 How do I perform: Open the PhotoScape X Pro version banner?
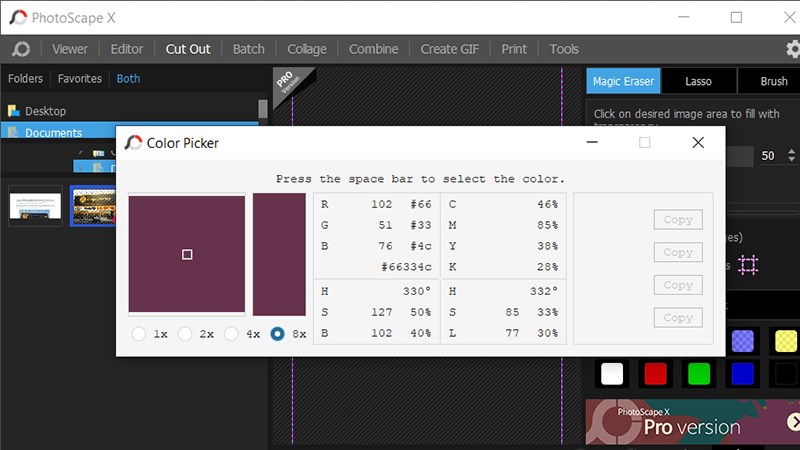693,422
